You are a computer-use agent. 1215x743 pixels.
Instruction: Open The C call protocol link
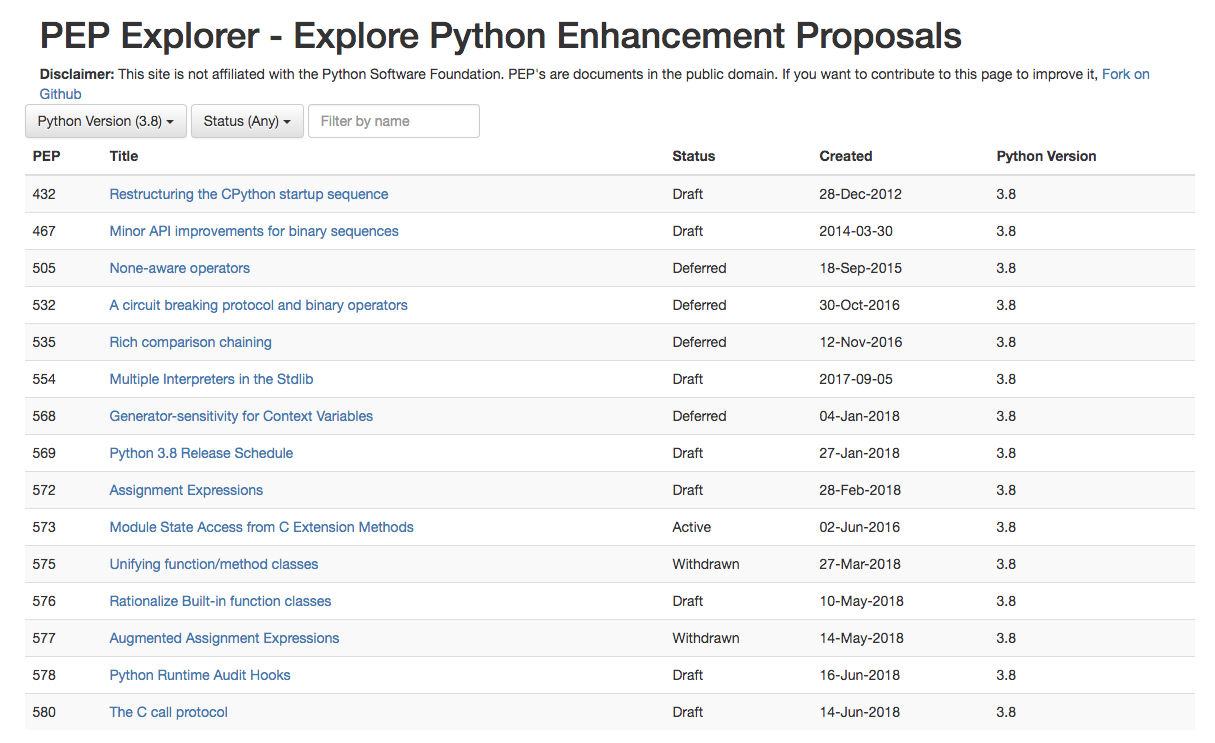(168, 712)
